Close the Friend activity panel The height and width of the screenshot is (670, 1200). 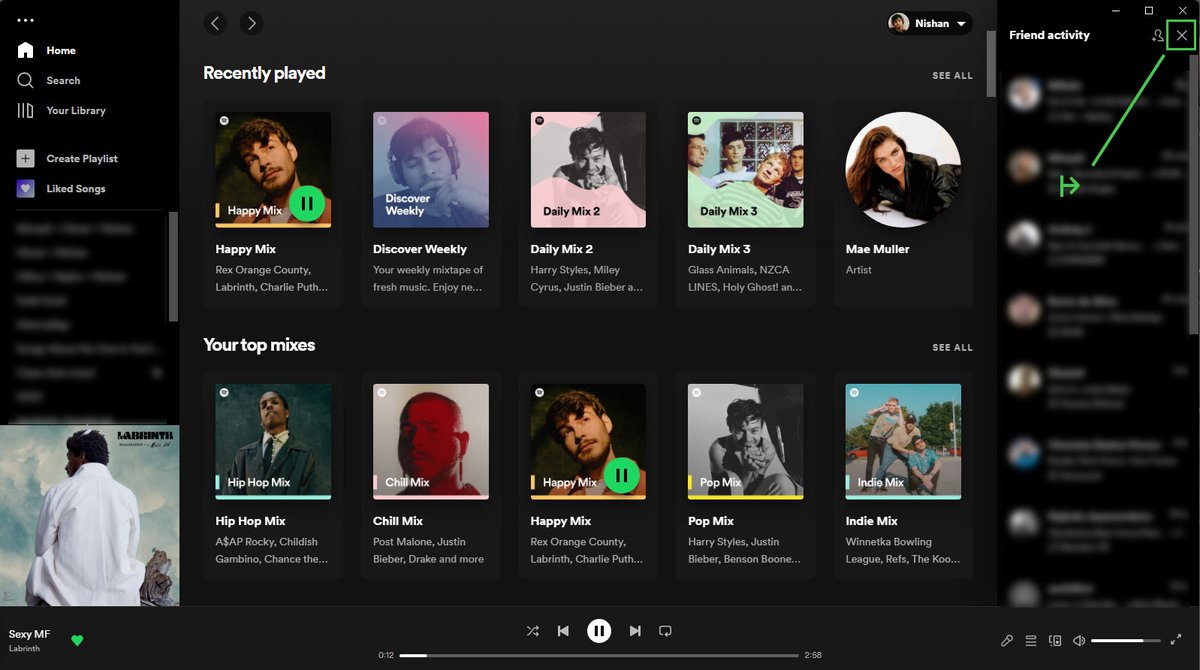coord(1182,35)
